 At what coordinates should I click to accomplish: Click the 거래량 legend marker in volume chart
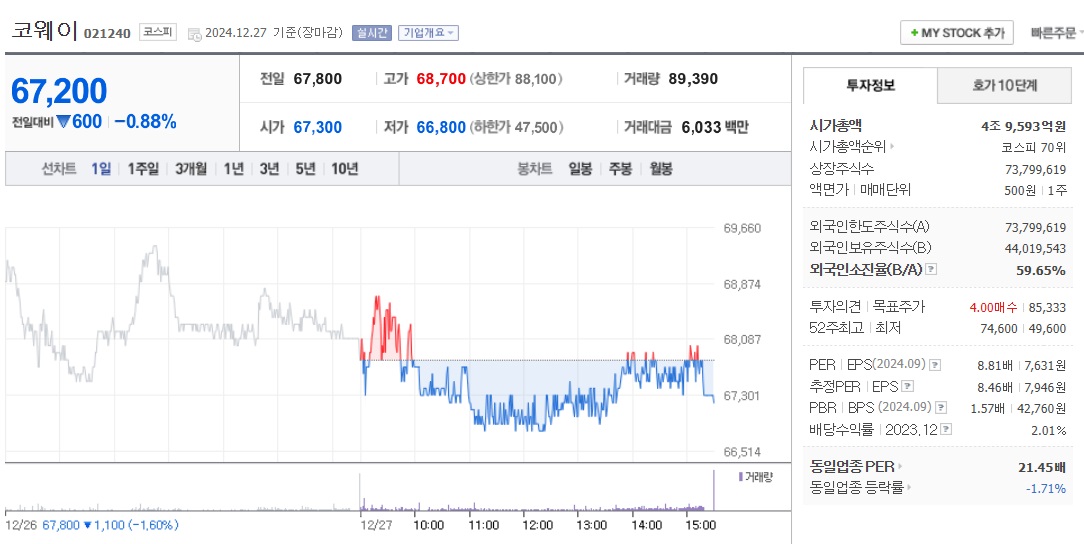point(740,476)
